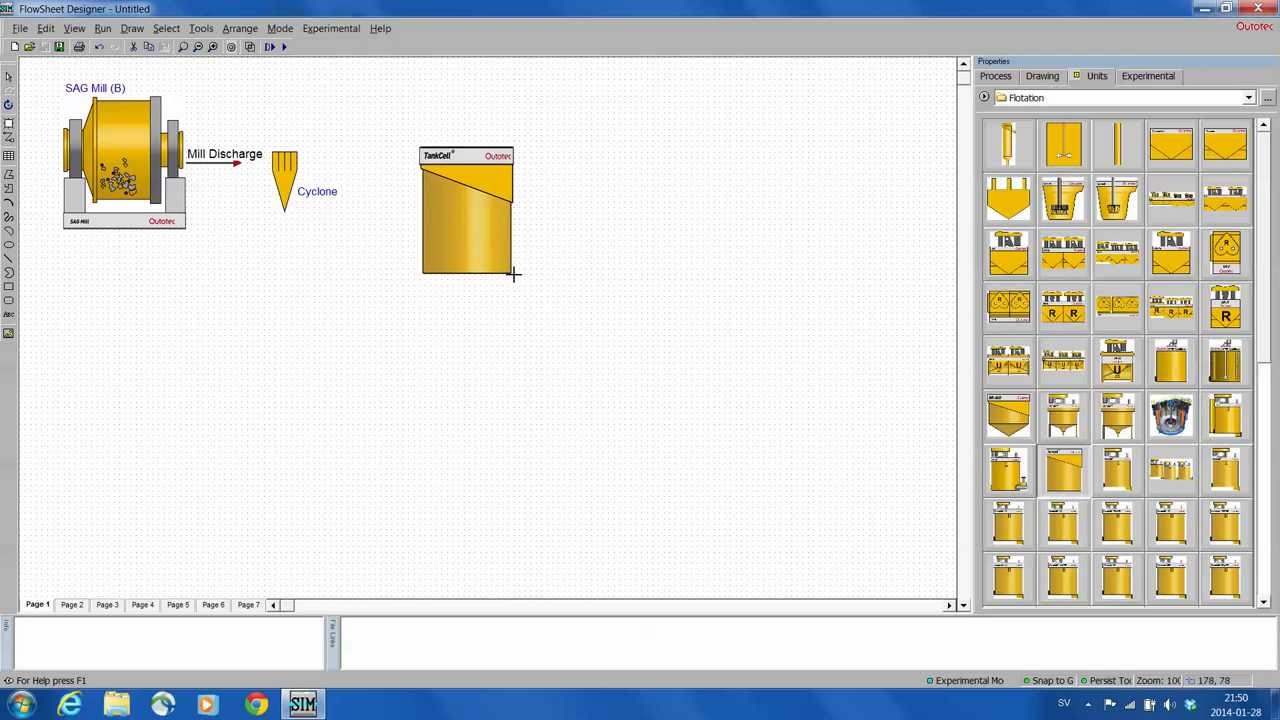The width and height of the screenshot is (1280, 720).
Task: Select the Cyclone unit on the canvas
Action: (284, 181)
